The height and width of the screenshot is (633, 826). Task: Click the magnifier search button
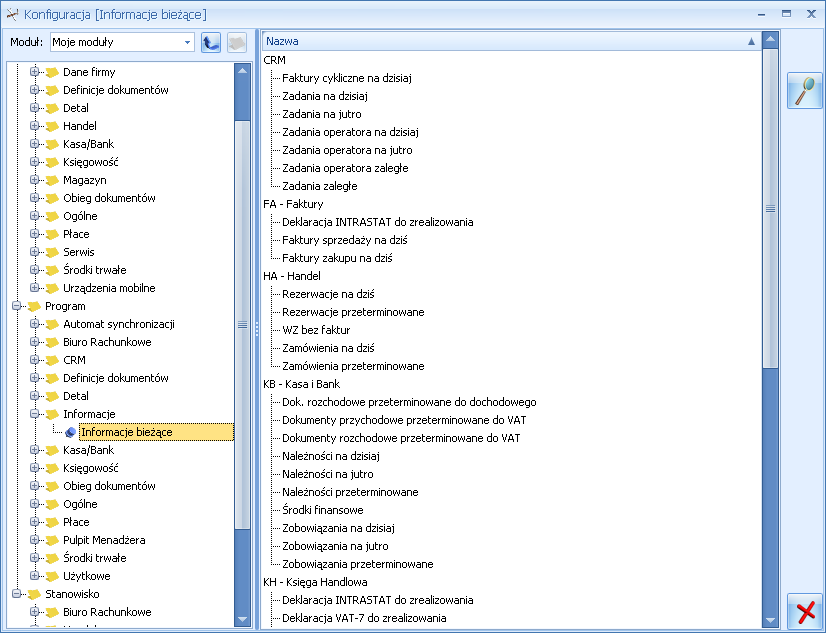click(x=804, y=91)
